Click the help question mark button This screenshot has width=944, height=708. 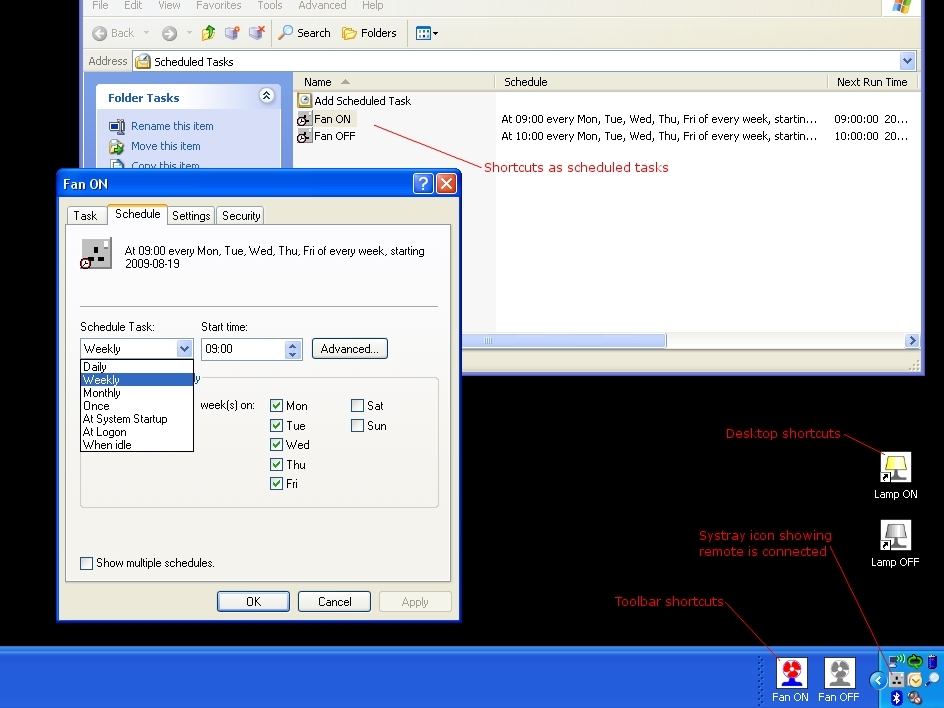click(x=423, y=184)
